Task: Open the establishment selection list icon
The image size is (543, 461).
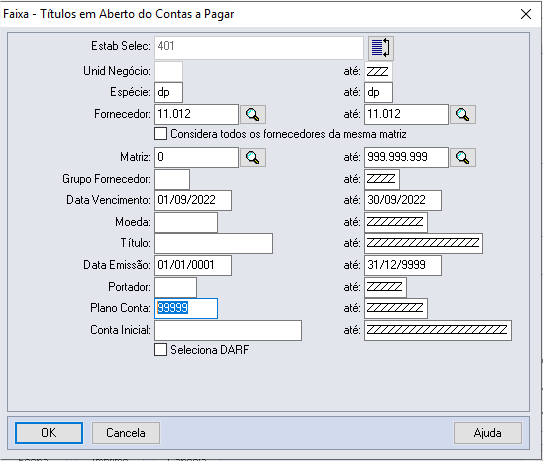Action: click(x=381, y=48)
